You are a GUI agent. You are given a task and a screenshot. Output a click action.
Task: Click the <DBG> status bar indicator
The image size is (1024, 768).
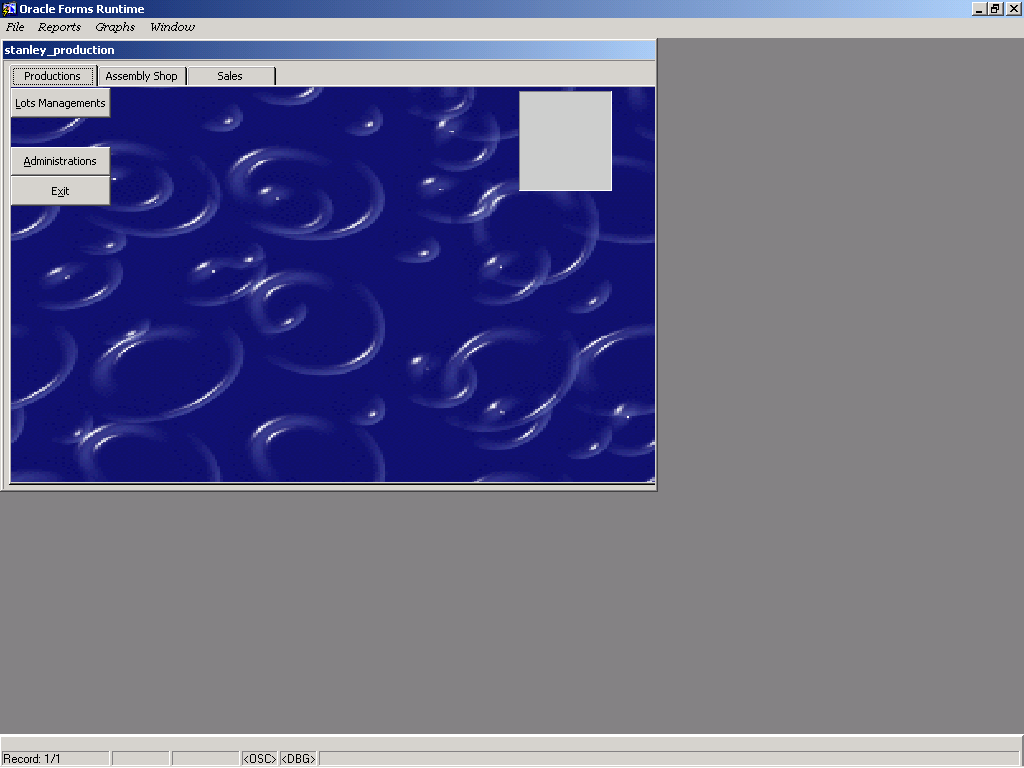pyautogui.click(x=298, y=759)
